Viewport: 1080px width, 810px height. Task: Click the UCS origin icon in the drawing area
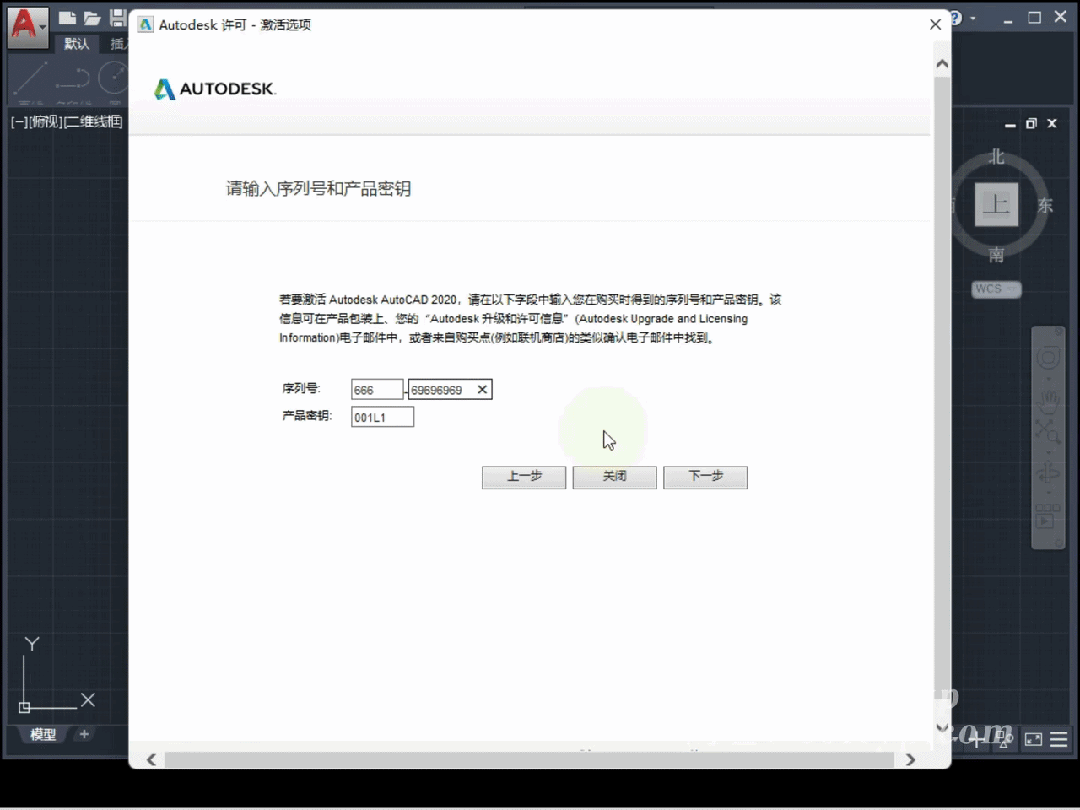tap(25, 707)
